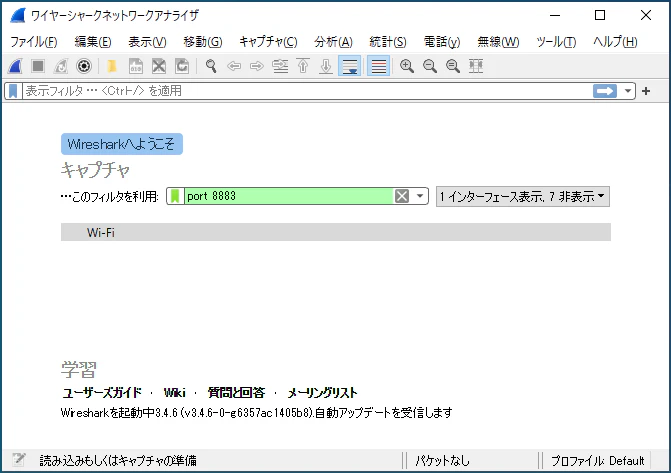Click the zoom in magnifier icon
The image size is (671, 473).
click(x=407, y=66)
